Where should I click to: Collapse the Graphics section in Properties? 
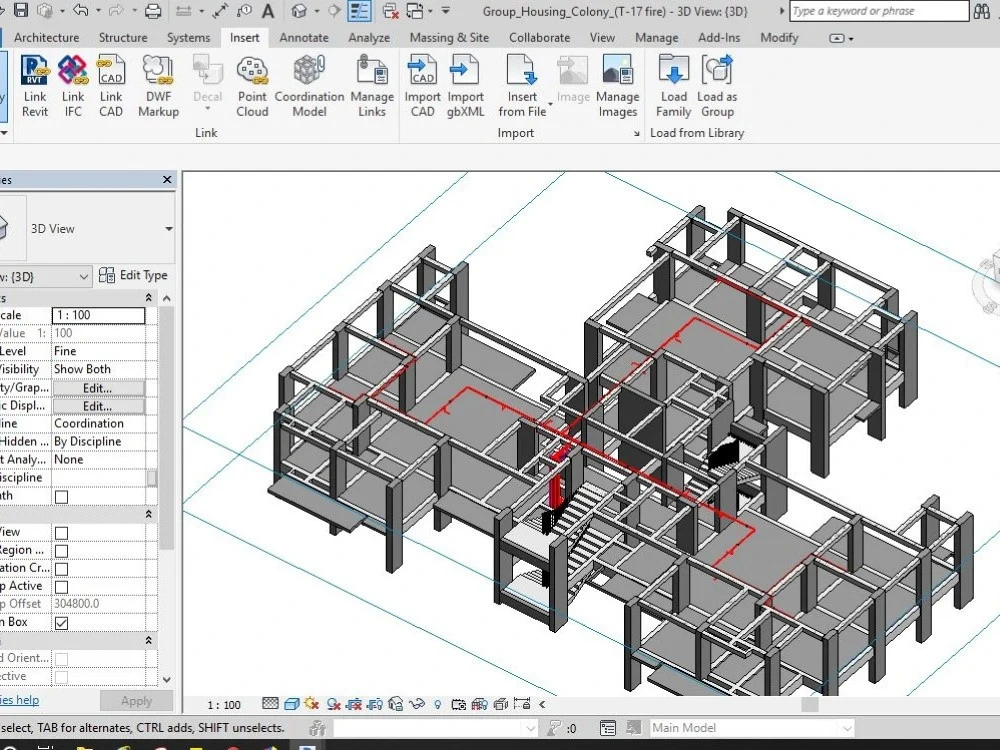coord(149,298)
